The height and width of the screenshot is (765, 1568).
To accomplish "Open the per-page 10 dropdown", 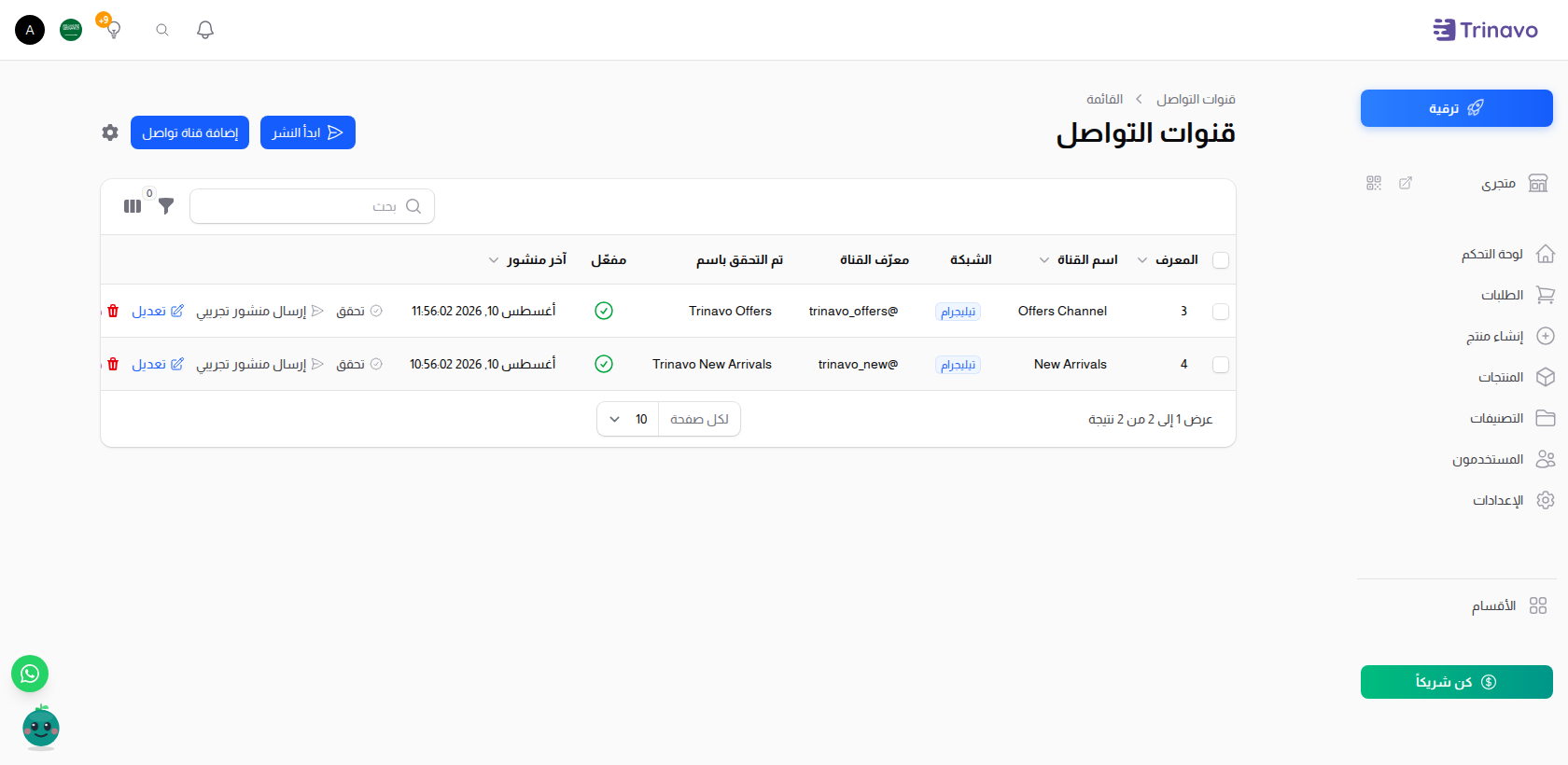I will tap(628, 419).
